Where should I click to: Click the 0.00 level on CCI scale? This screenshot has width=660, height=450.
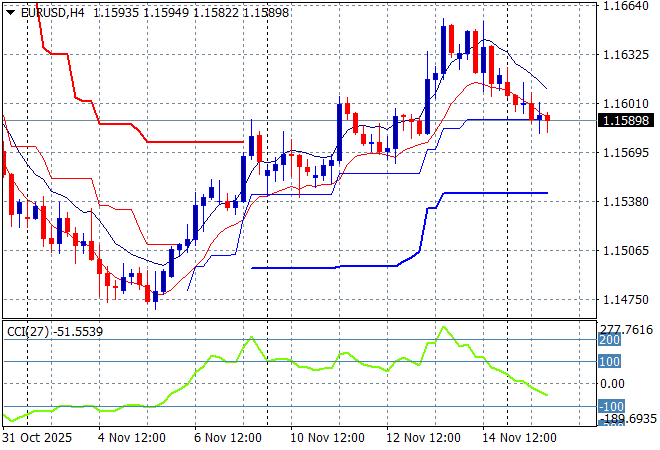[612, 384]
